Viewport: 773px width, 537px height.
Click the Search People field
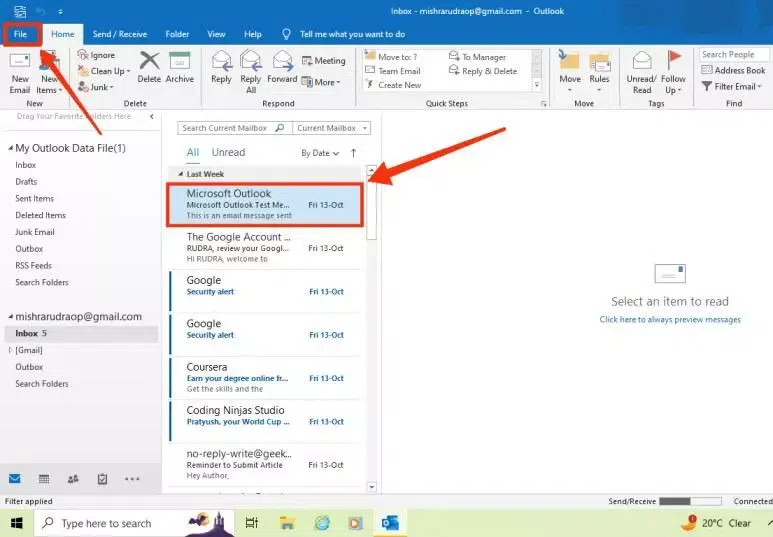[x=734, y=54]
